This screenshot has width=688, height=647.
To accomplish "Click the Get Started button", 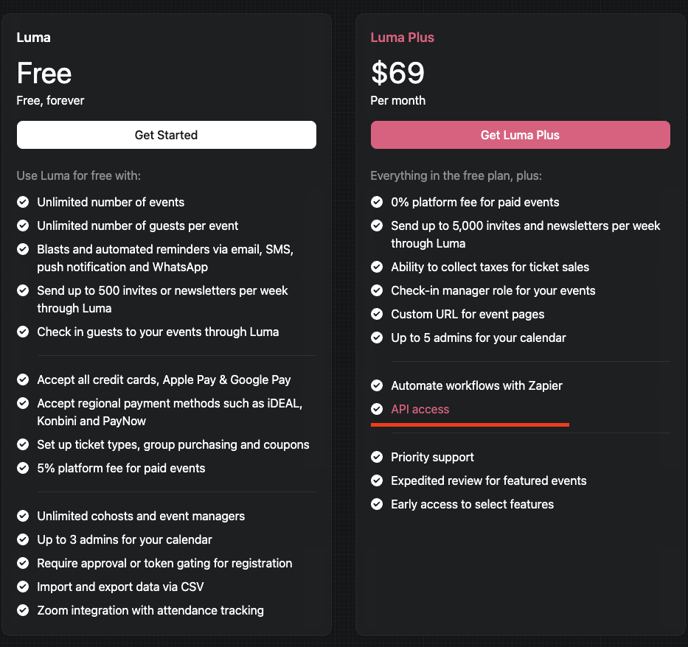I will tap(166, 135).
